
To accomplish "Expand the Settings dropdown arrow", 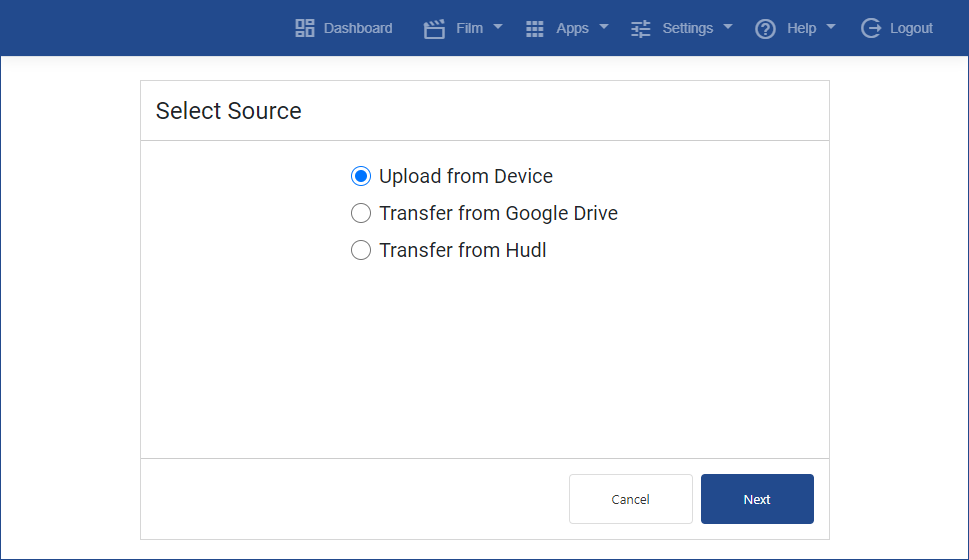I will (x=727, y=27).
